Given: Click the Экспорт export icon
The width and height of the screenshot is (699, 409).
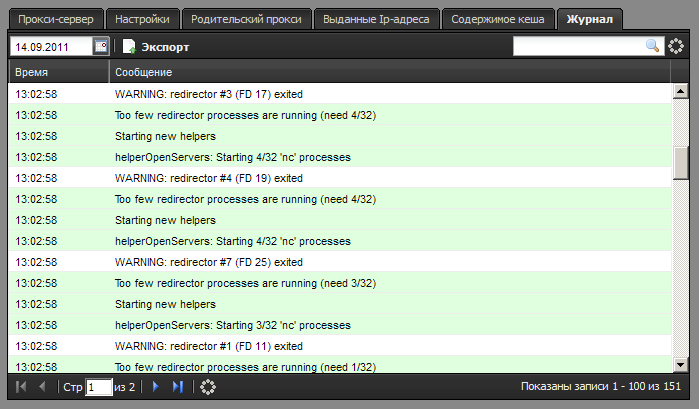Looking at the screenshot, I should click(x=129, y=47).
